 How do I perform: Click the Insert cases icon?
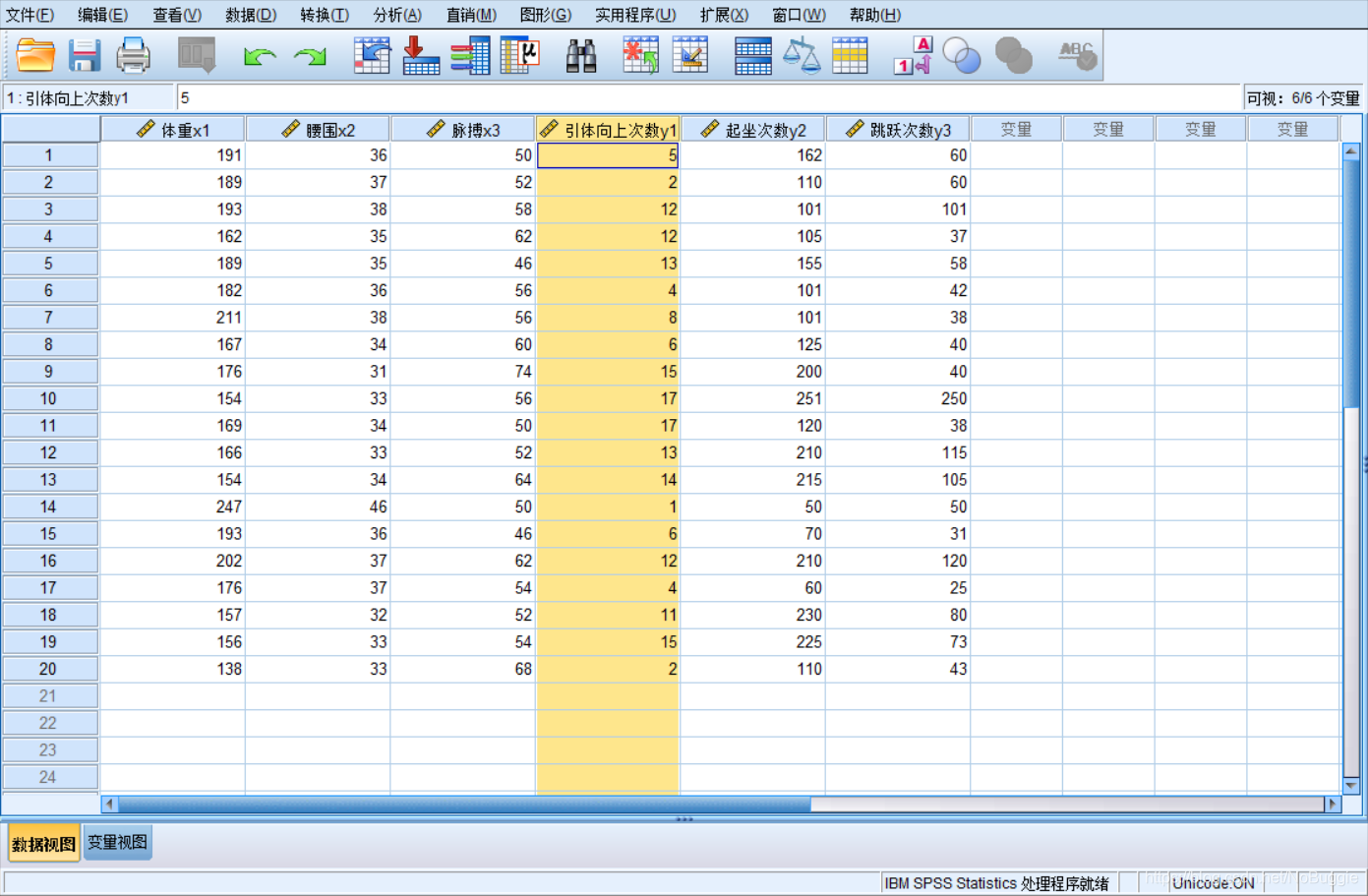[x=641, y=55]
